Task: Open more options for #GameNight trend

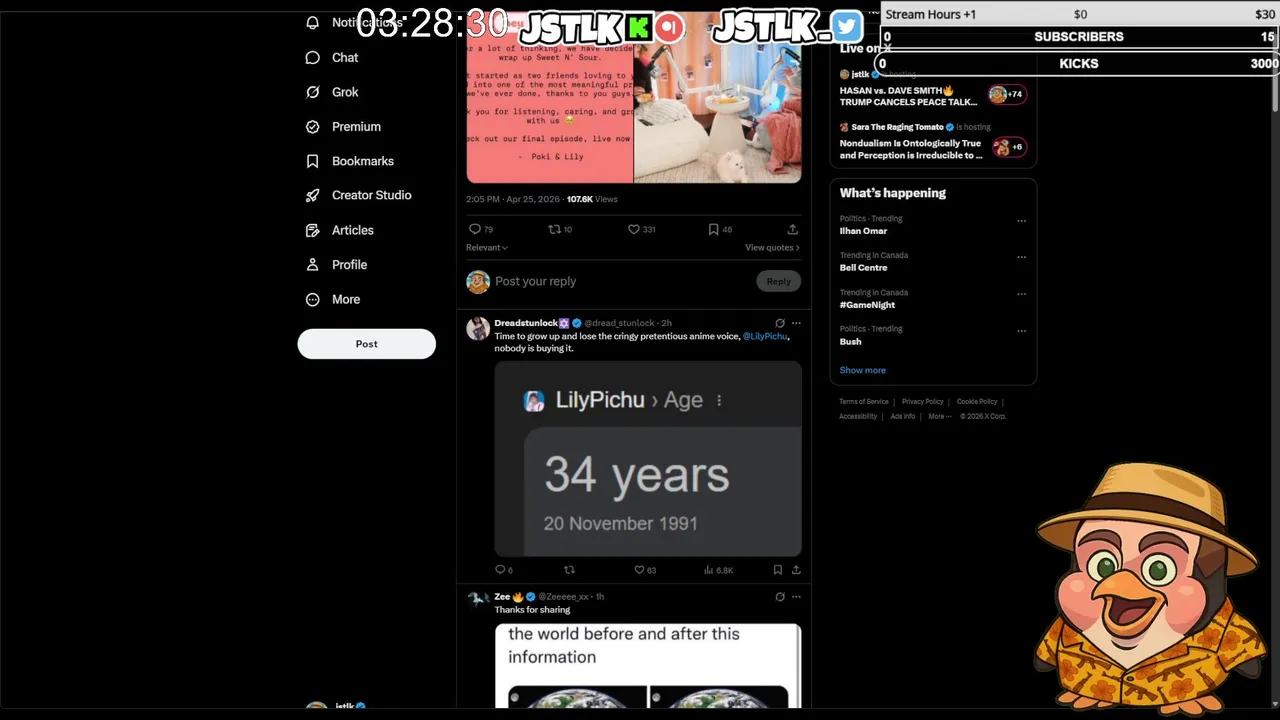Action: [x=1021, y=294]
